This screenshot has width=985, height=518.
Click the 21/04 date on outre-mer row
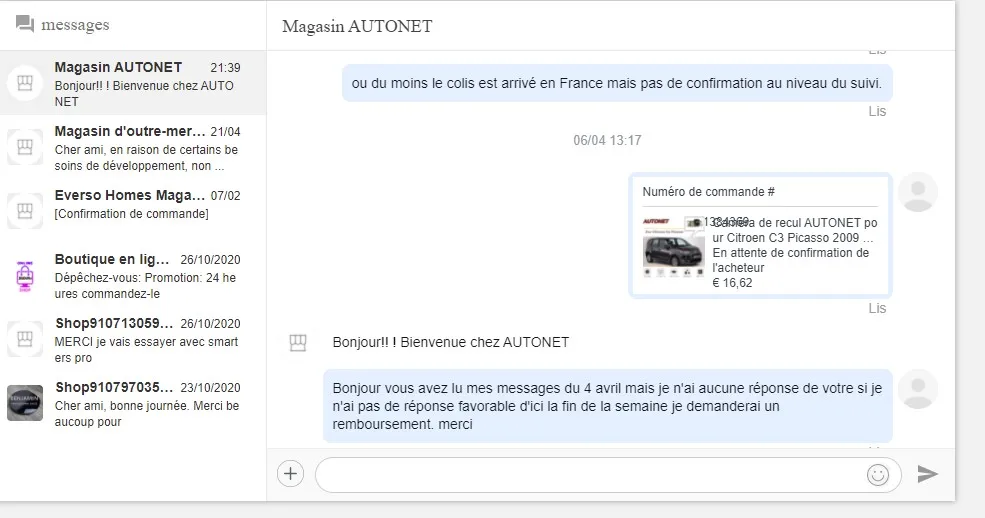pos(226,132)
